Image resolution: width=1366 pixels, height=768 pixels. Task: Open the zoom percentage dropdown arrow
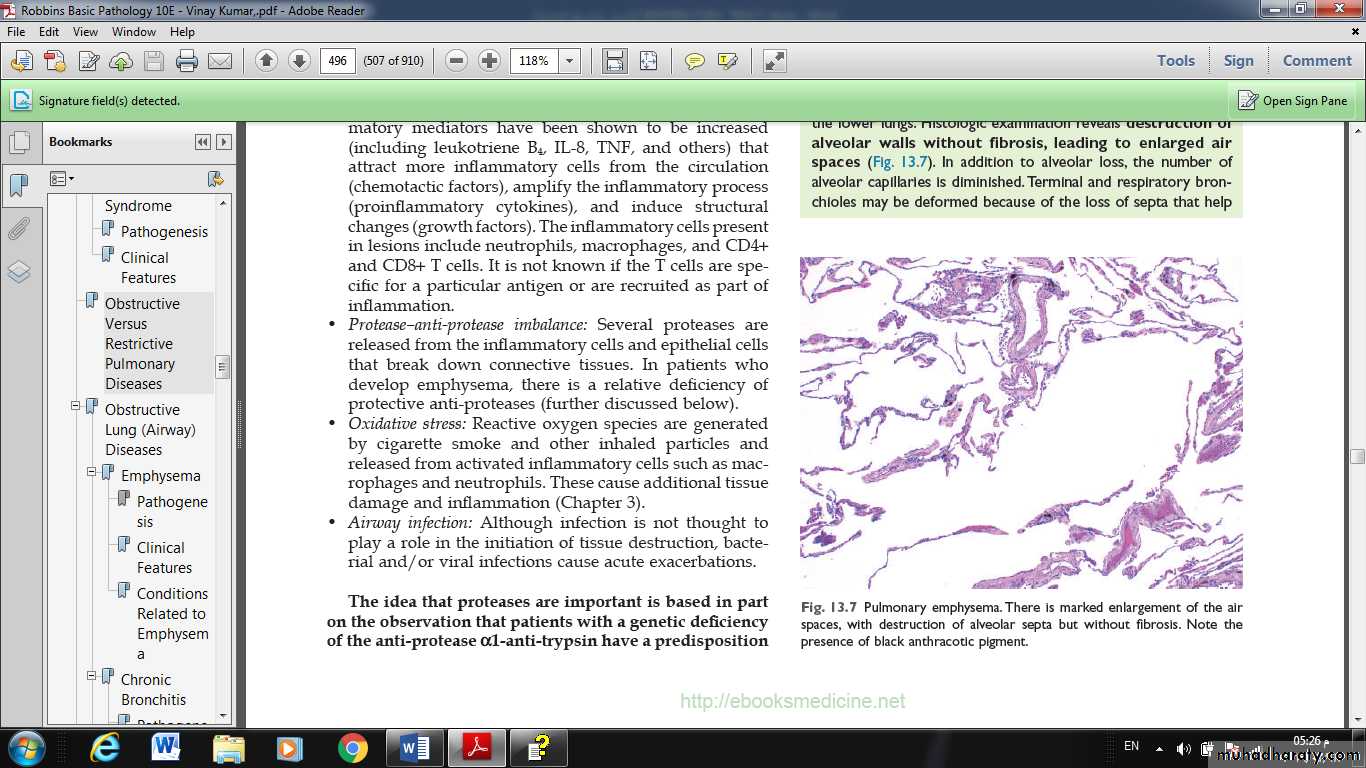point(570,61)
